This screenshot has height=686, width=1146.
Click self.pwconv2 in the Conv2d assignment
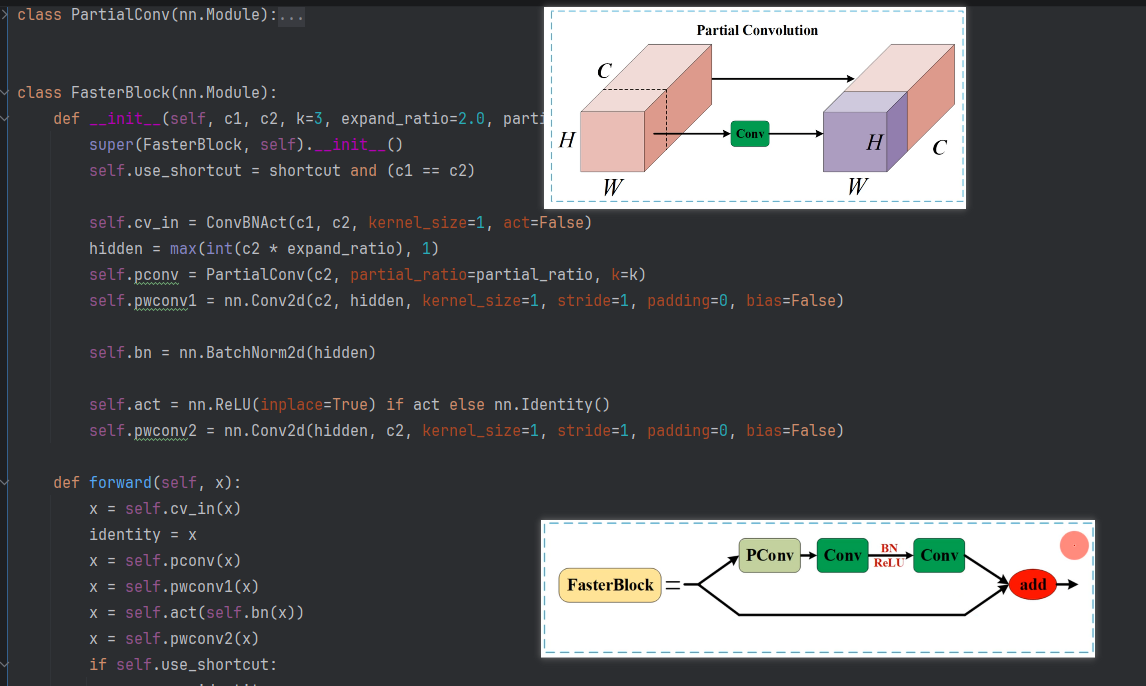coord(143,431)
